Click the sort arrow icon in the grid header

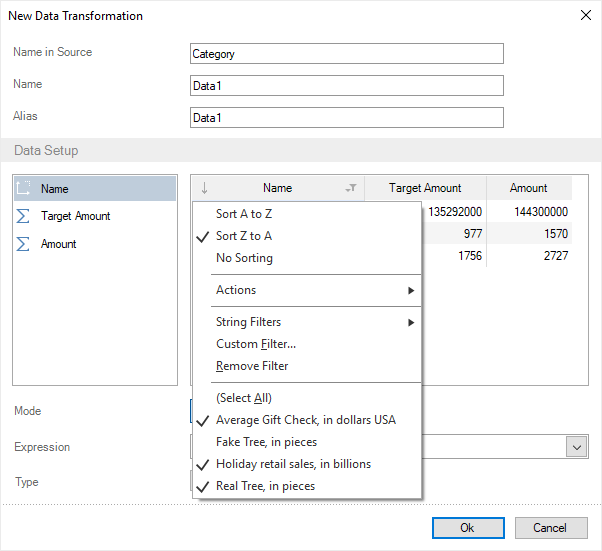[x=204, y=188]
